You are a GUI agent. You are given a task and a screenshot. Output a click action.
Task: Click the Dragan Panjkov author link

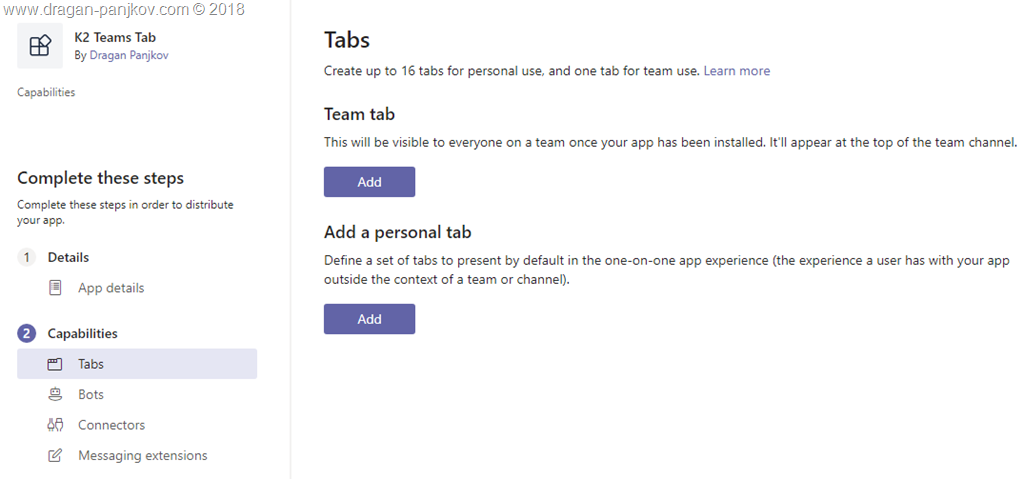click(x=129, y=56)
